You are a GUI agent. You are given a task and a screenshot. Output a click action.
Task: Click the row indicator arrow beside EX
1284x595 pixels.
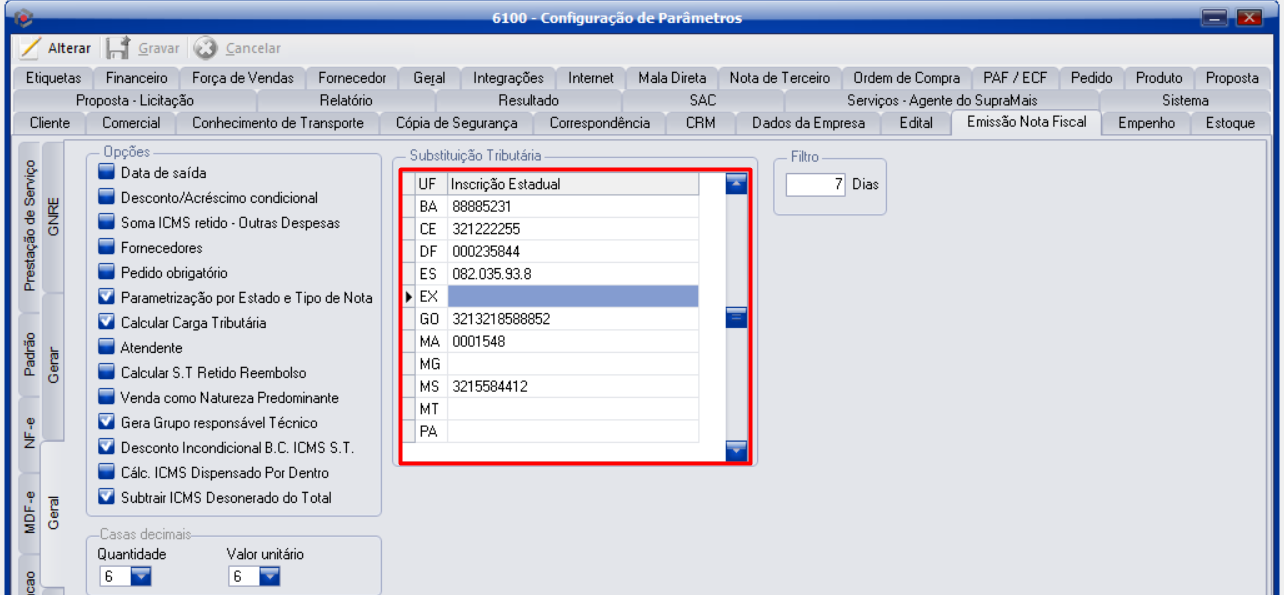pyautogui.click(x=409, y=297)
